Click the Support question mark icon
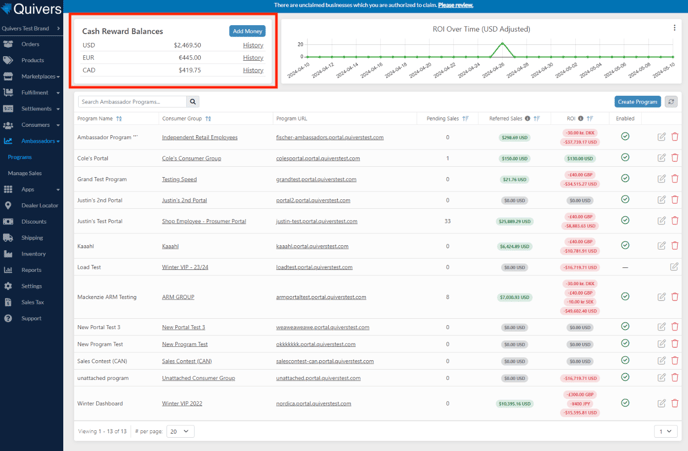This screenshot has width=688, height=451. pos(8,319)
